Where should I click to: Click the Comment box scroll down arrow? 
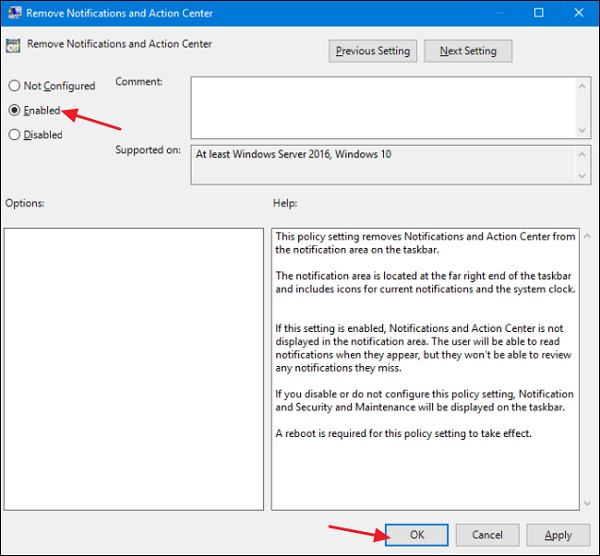click(x=582, y=130)
